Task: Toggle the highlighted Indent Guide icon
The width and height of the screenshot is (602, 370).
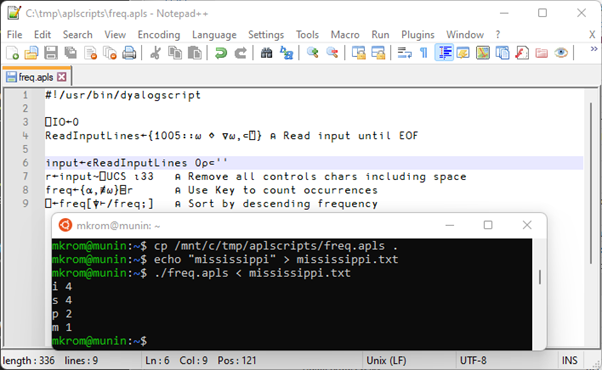Action: coord(444,53)
